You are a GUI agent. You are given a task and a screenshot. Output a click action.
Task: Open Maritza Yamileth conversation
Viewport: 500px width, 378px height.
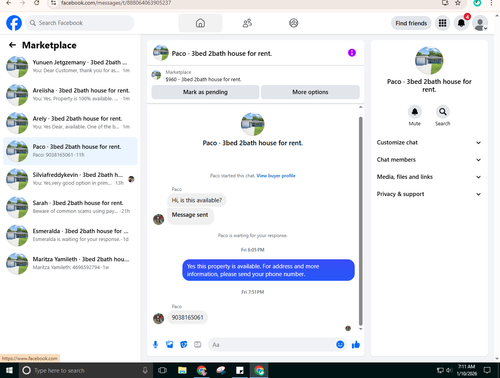(x=70, y=263)
